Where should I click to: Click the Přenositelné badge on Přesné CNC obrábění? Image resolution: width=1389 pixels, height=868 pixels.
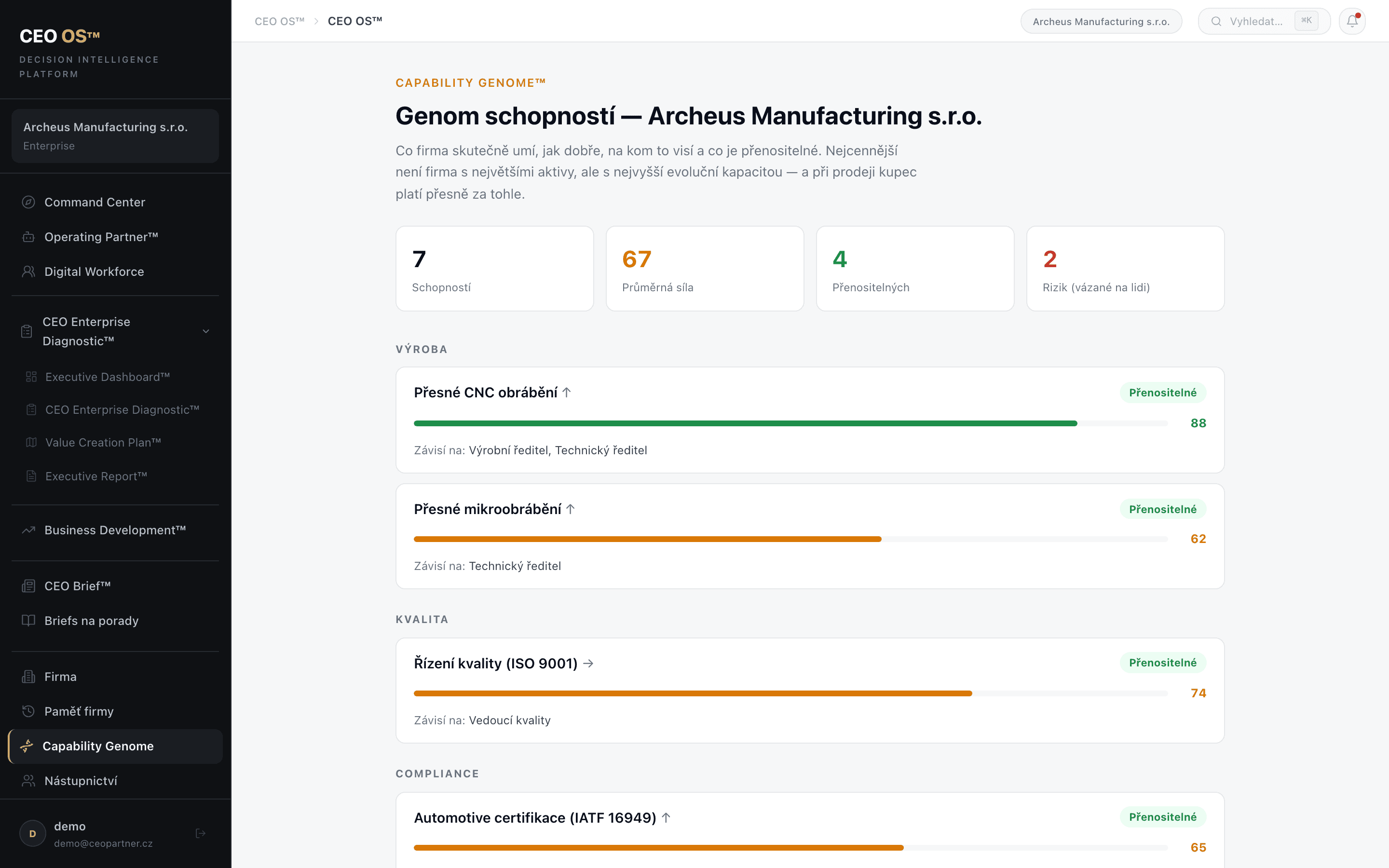[1162, 393]
